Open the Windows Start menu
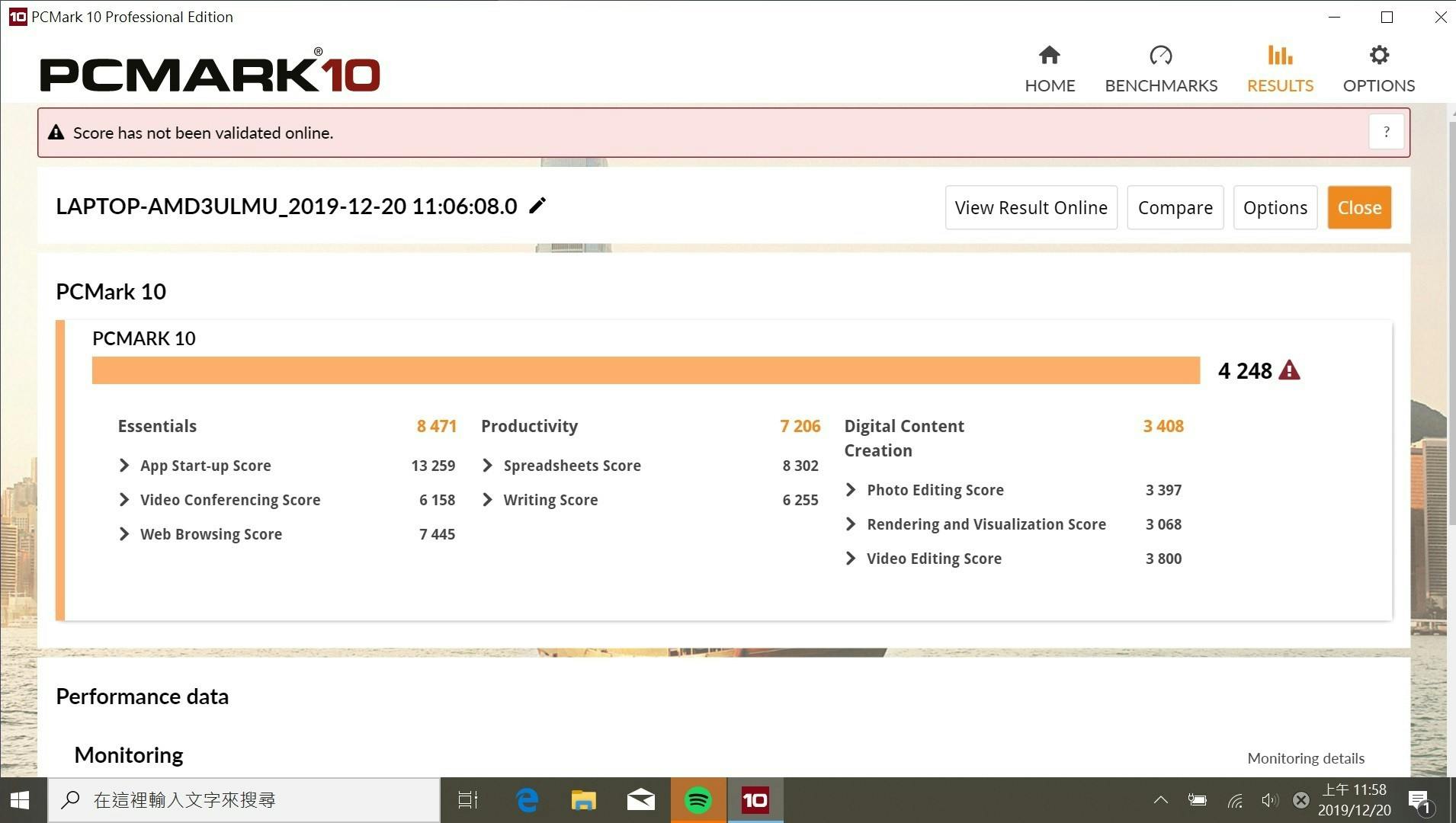This screenshot has width=1456, height=823. tap(21, 800)
